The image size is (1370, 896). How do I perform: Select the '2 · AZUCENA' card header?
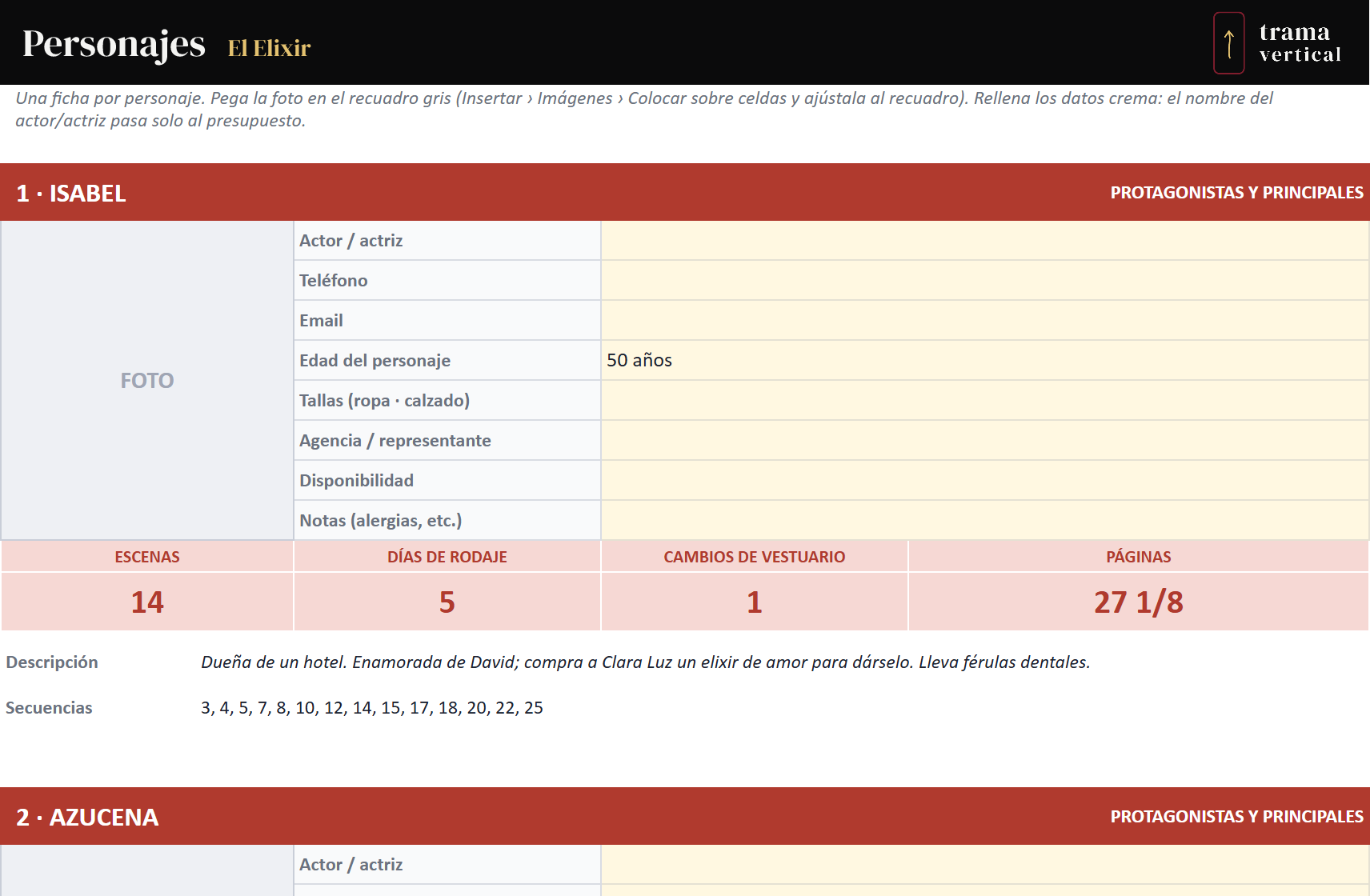[685, 817]
